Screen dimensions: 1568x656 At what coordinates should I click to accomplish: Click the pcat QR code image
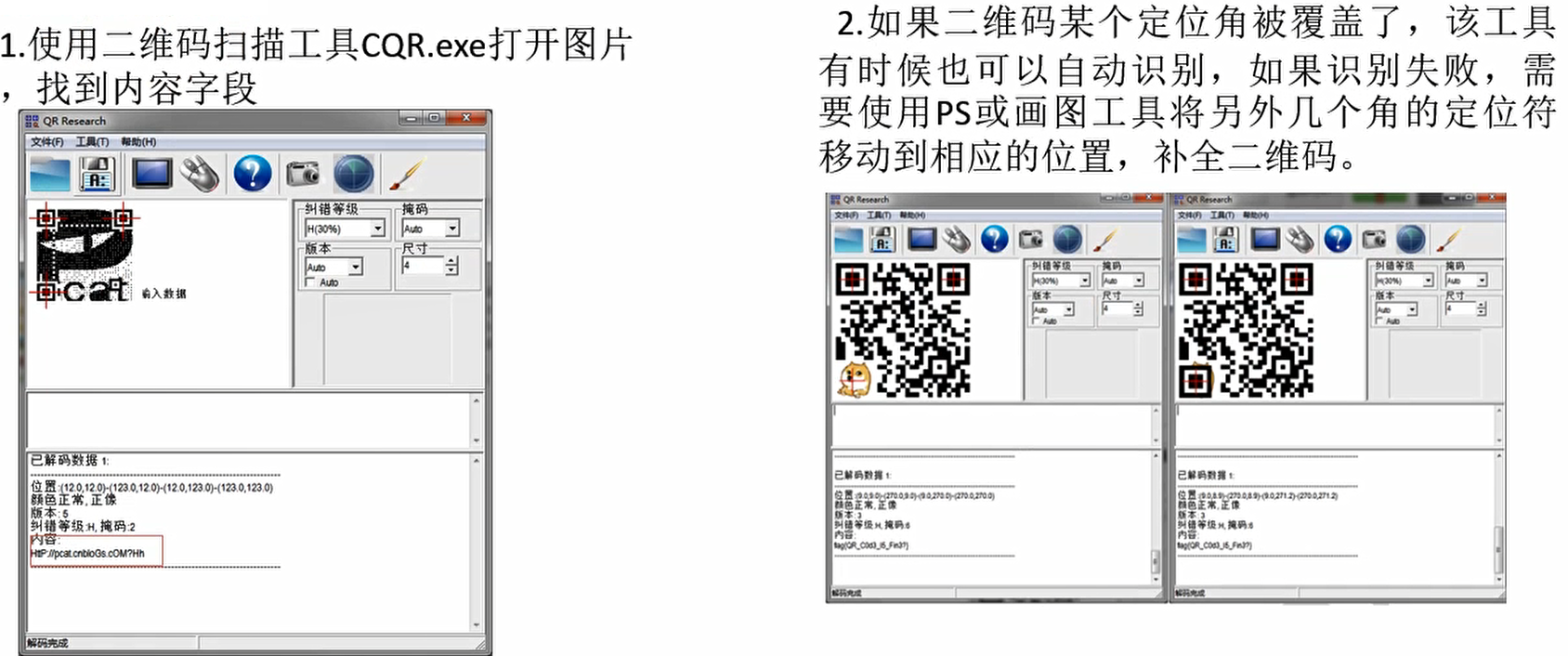(84, 256)
